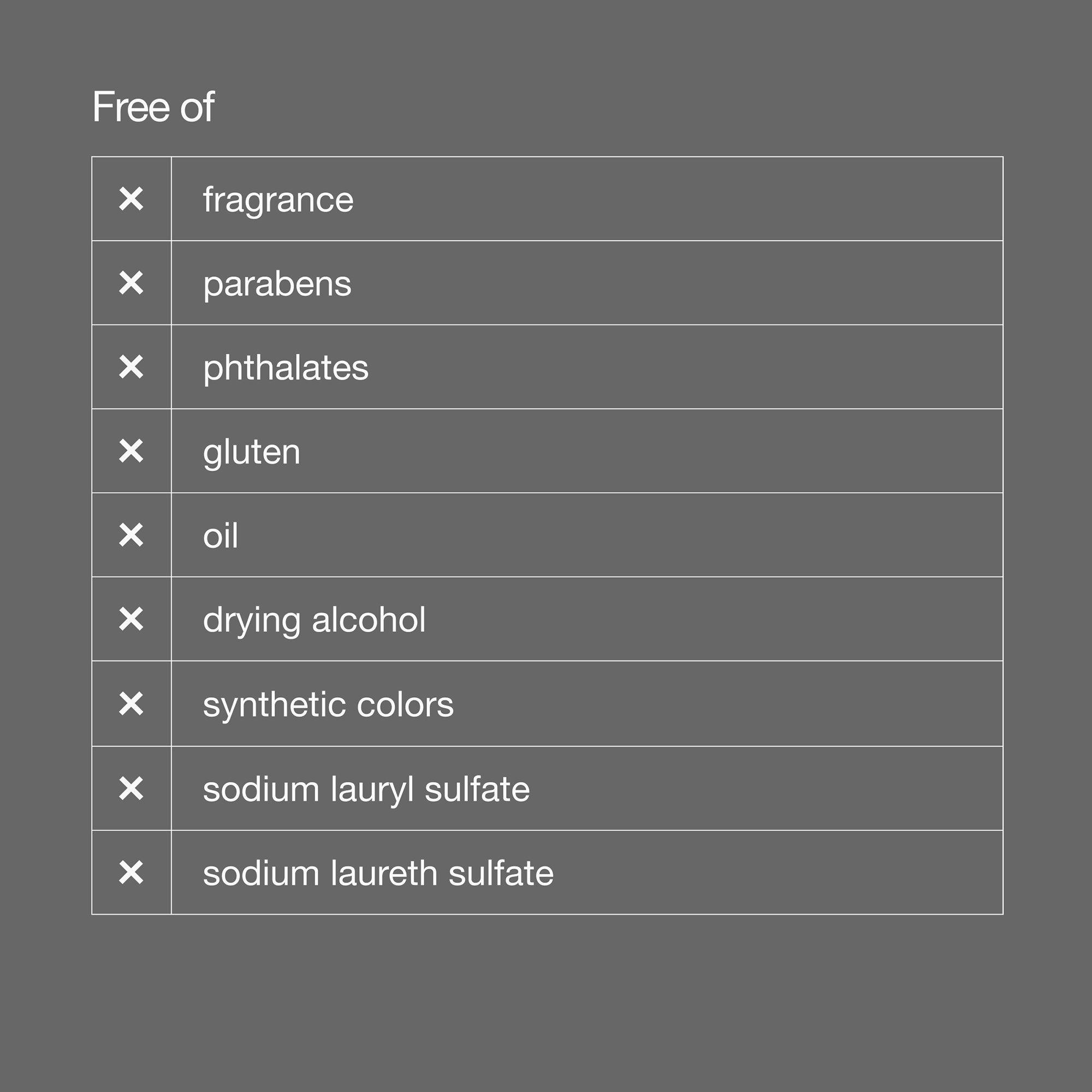Viewport: 1092px width, 1092px height.
Task: Select the "sodium laureth sulfate" text
Action: pos(378,873)
